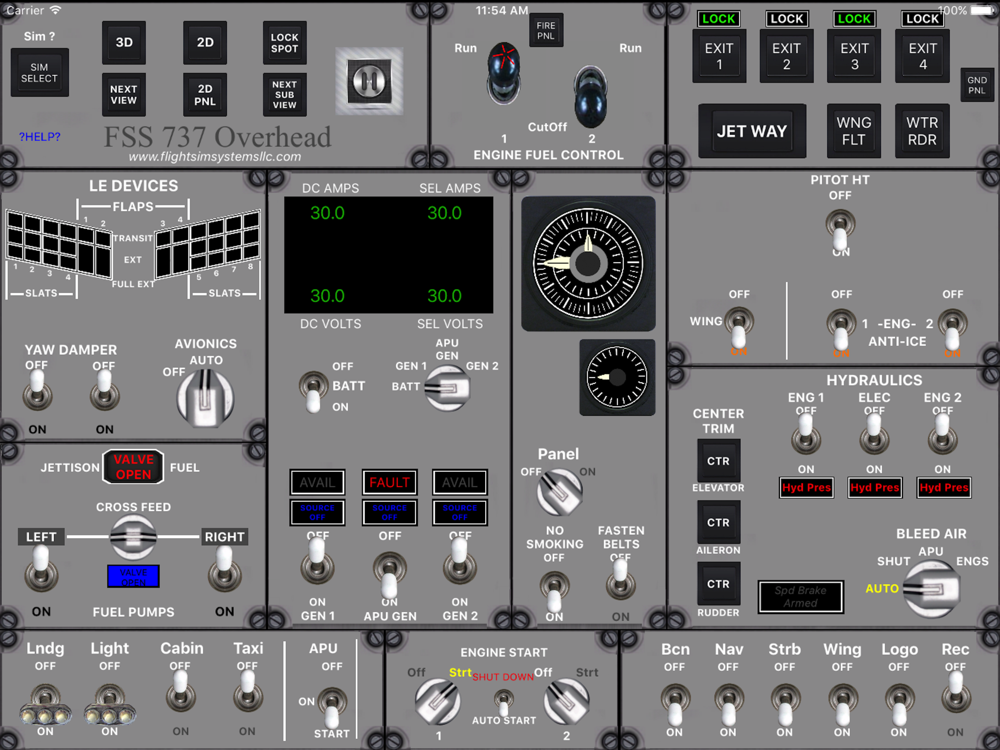Click the pause button icon
This screenshot has width=1000, height=750.
pyautogui.click(x=369, y=80)
